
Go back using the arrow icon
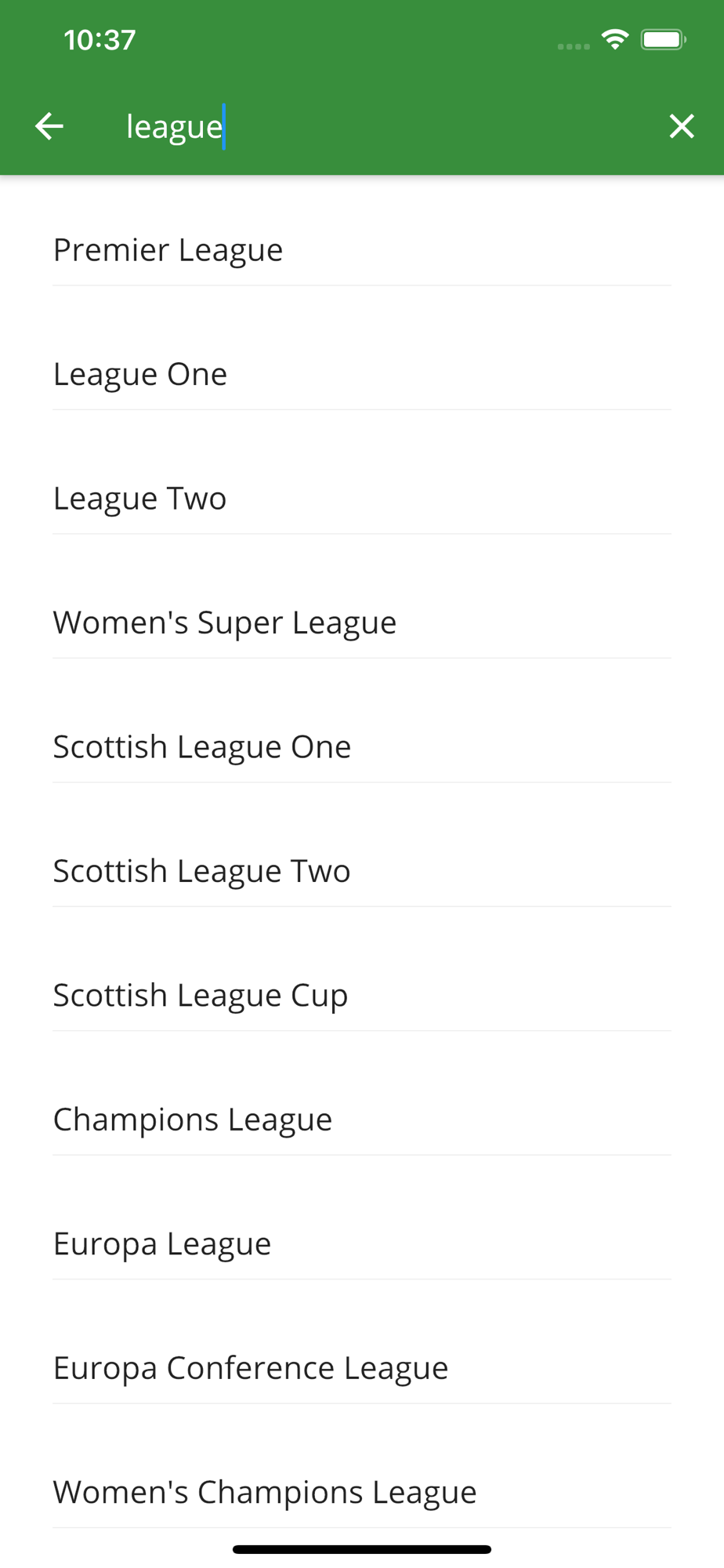[49, 125]
